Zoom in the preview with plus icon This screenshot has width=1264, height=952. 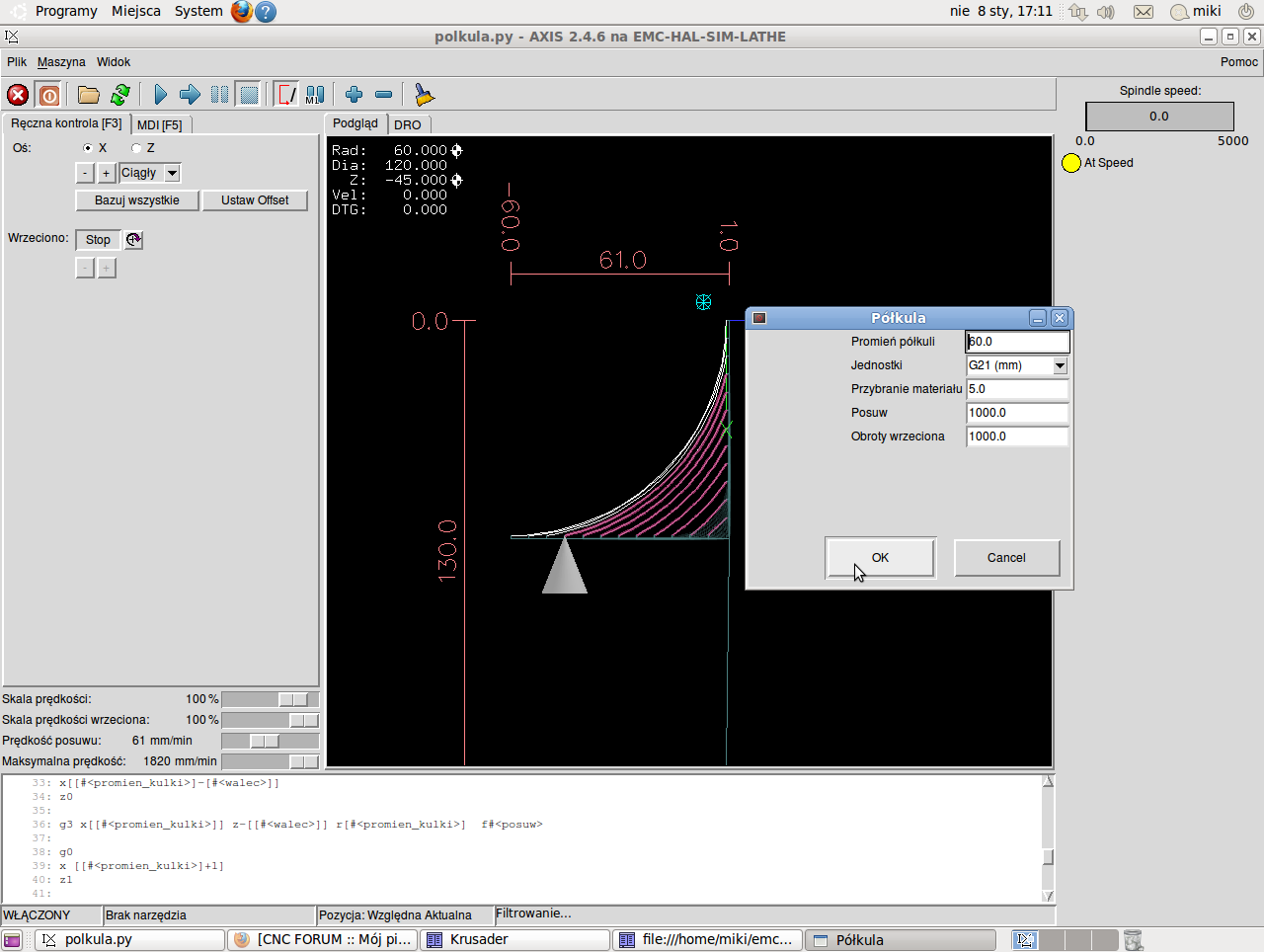pyautogui.click(x=355, y=95)
